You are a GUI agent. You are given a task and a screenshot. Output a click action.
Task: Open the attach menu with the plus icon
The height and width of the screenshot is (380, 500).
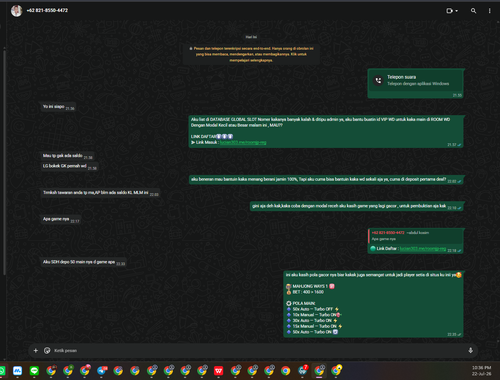[x=36, y=350]
